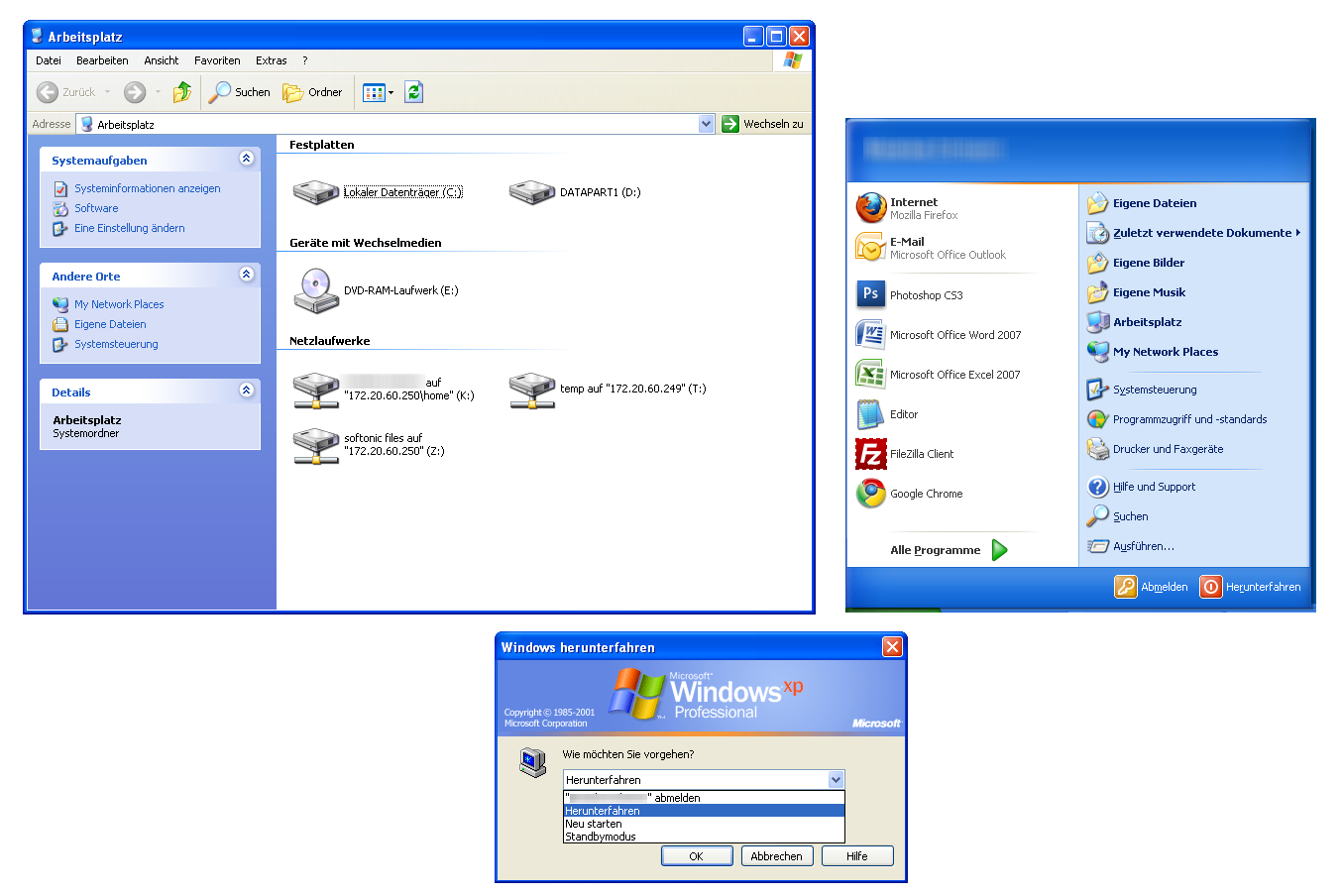Select the temp (T:) network drive icon
This screenshot has width=1341, height=896.
(x=532, y=391)
